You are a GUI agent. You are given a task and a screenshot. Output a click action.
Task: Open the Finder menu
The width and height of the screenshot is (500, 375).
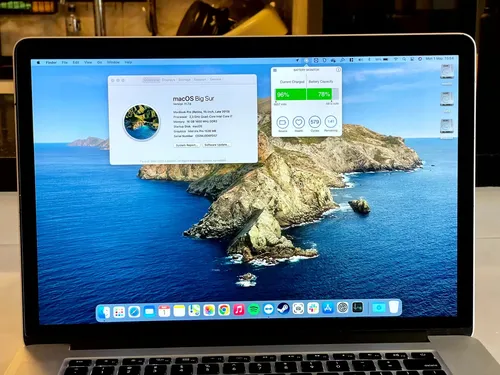click(51, 62)
